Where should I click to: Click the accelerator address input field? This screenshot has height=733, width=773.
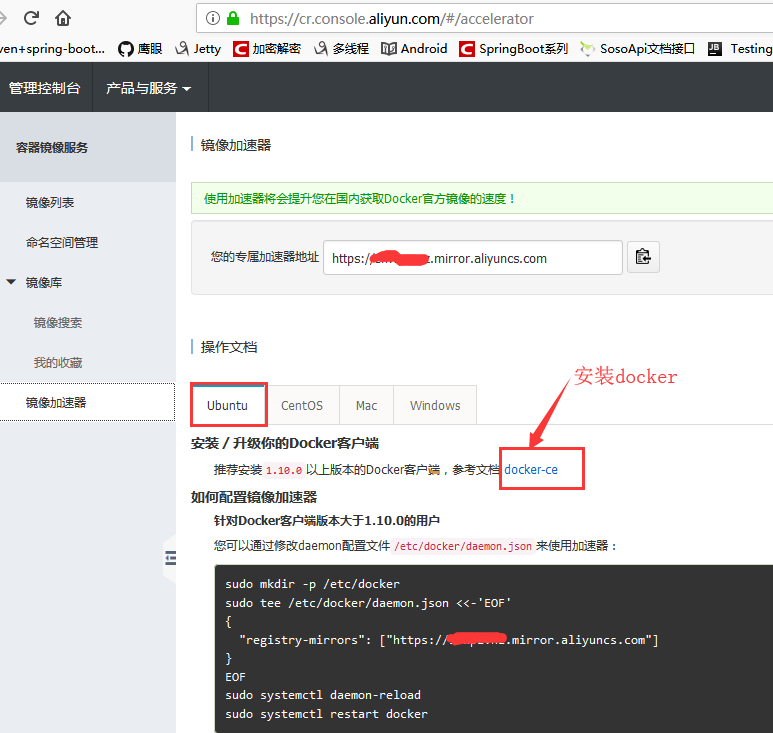point(473,258)
